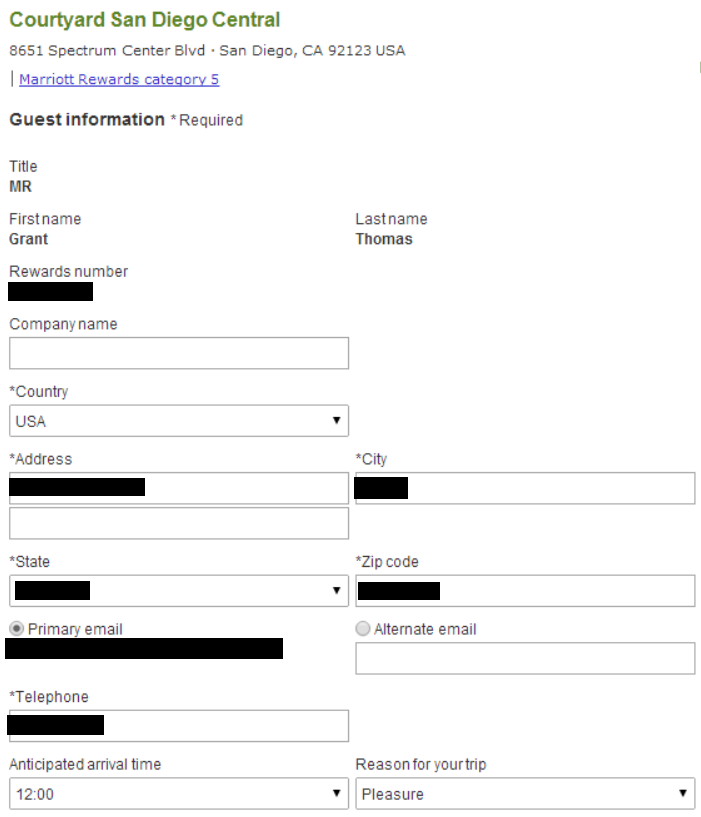Click the redacted Rewards number value
The height and width of the screenshot is (817, 701).
(51, 291)
